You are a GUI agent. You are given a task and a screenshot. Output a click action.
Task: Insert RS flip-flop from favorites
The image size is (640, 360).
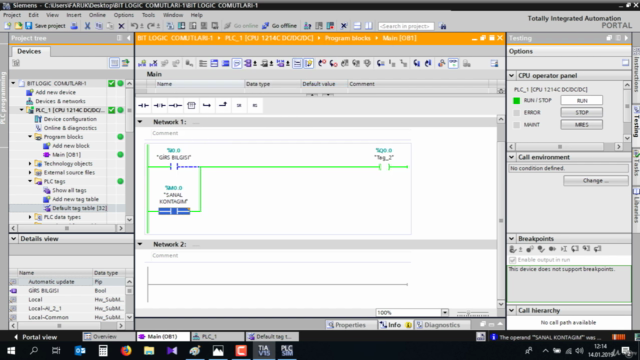tap(255, 105)
